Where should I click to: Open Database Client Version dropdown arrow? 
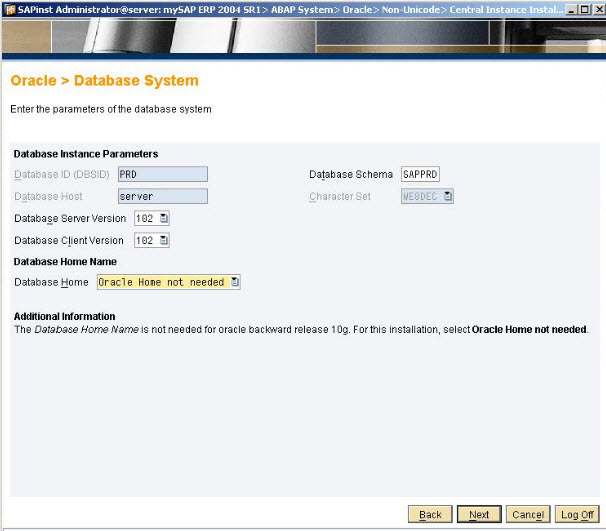pos(164,240)
